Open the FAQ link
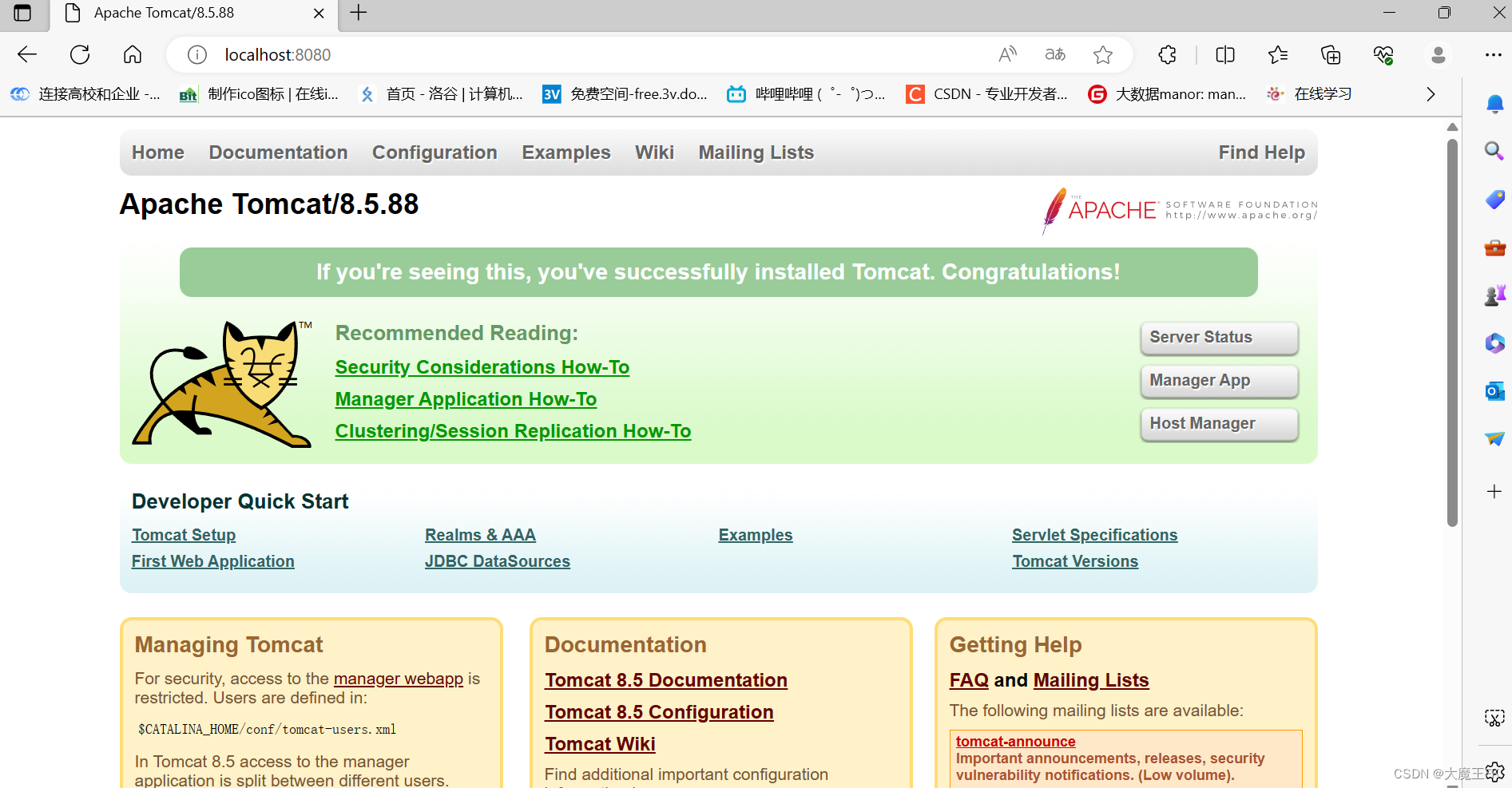 coord(969,680)
